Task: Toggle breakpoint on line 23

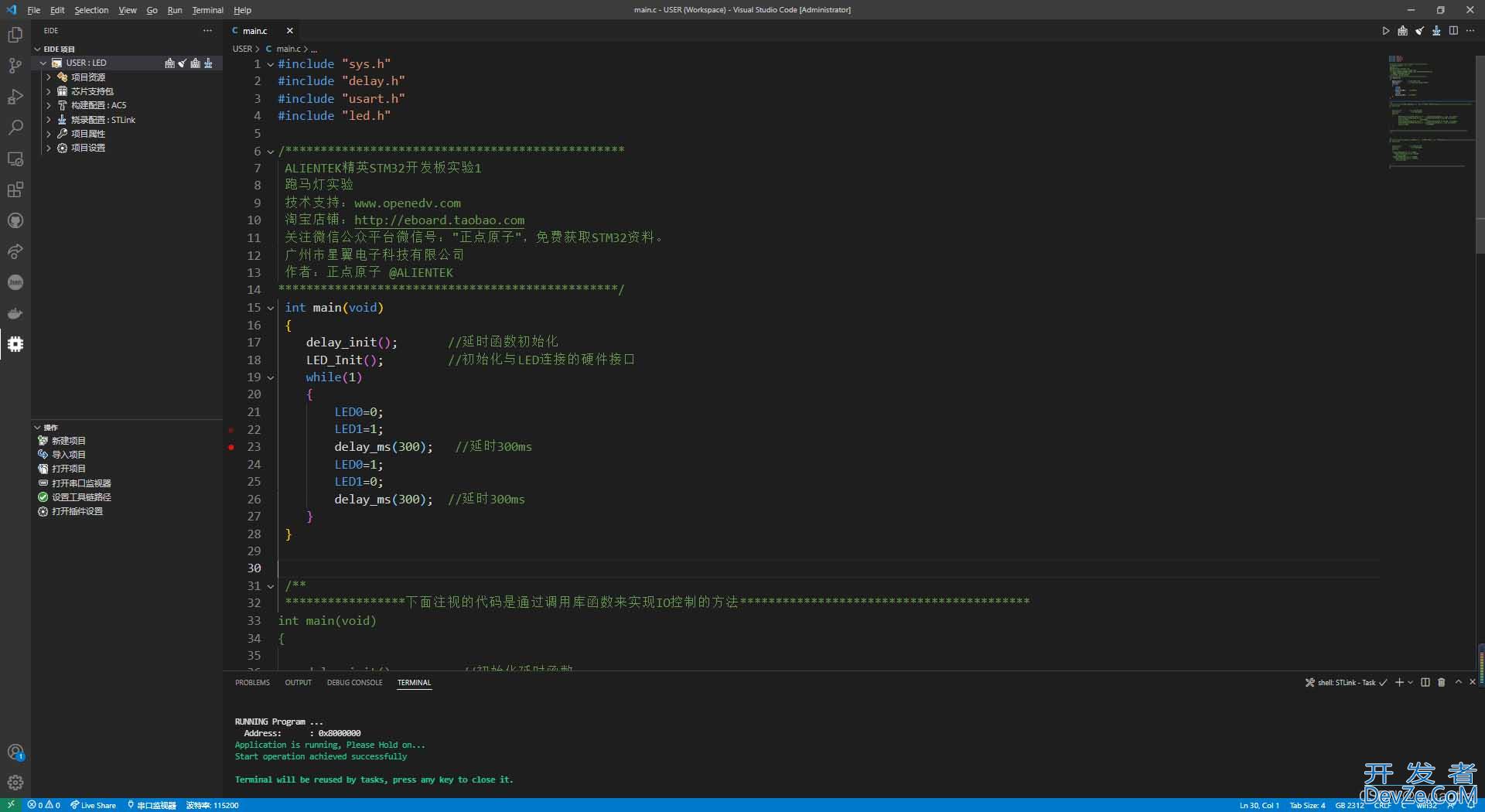Action: tap(231, 447)
